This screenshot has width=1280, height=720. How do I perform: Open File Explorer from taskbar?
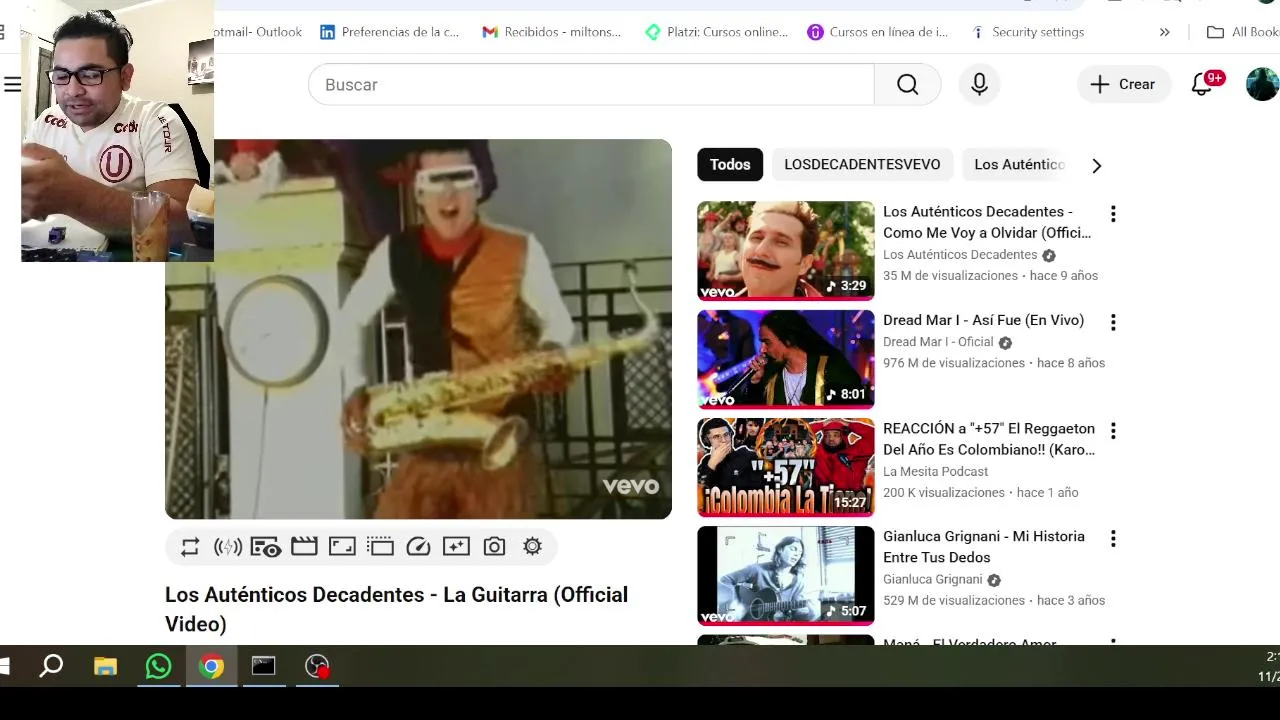105,666
